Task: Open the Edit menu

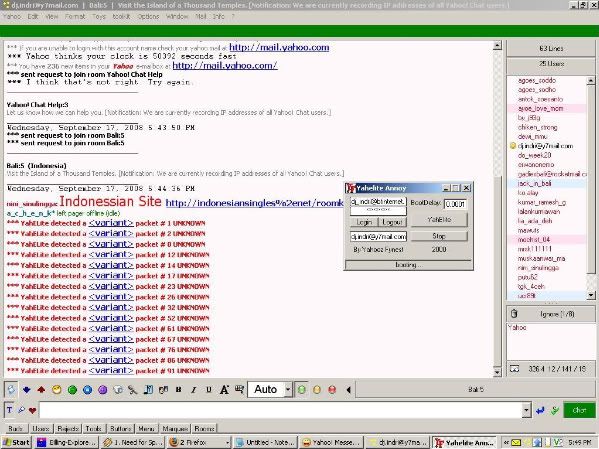Action: point(33,16)
